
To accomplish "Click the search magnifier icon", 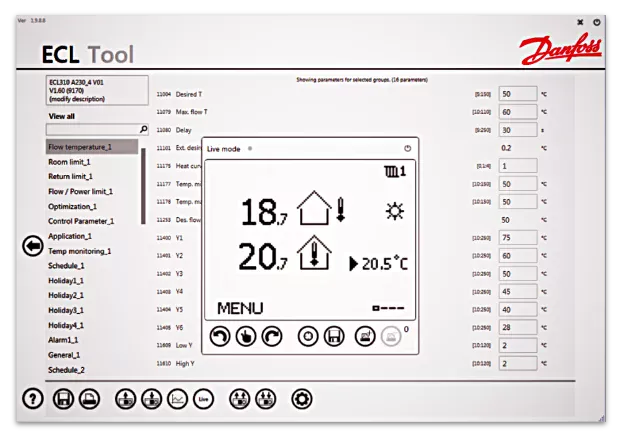I will tap(144, 129).
